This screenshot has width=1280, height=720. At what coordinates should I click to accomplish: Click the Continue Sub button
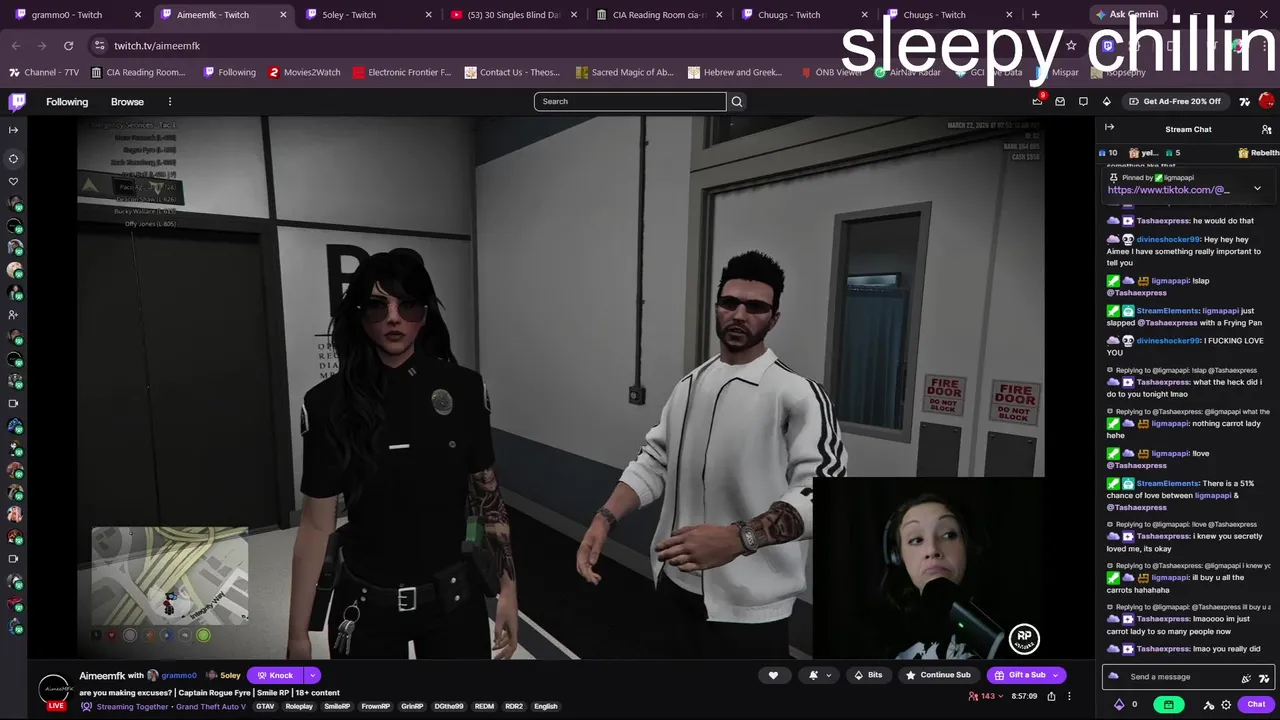pos(938,675)
